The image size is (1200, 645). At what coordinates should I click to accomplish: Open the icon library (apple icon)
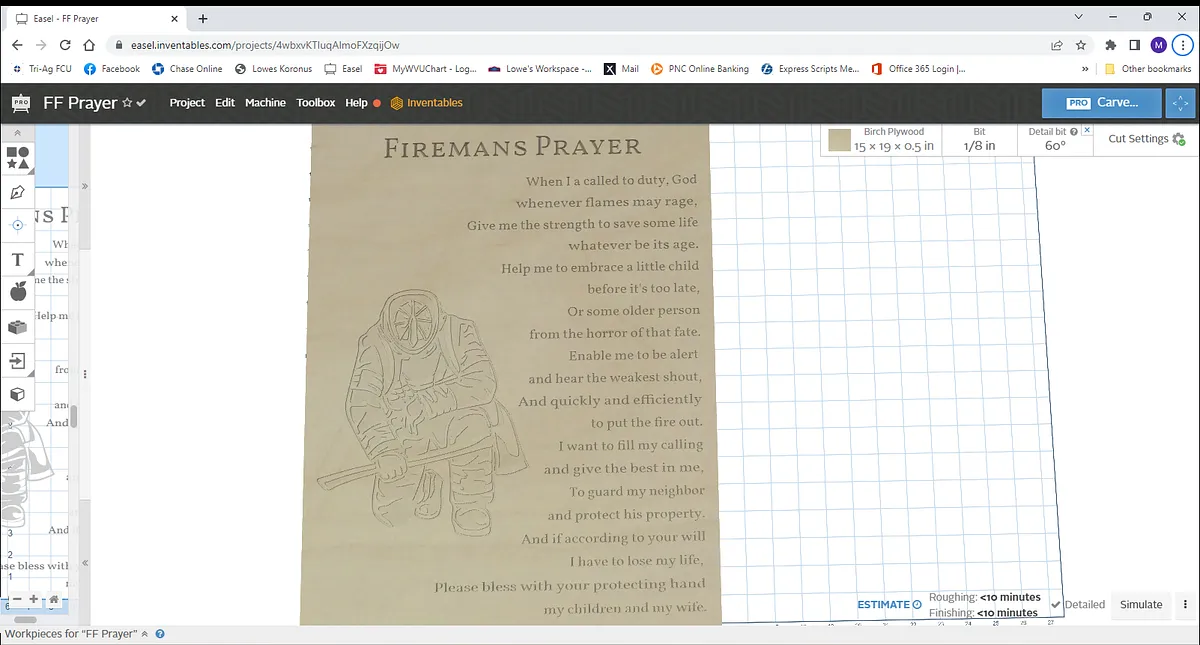(18, 291)
